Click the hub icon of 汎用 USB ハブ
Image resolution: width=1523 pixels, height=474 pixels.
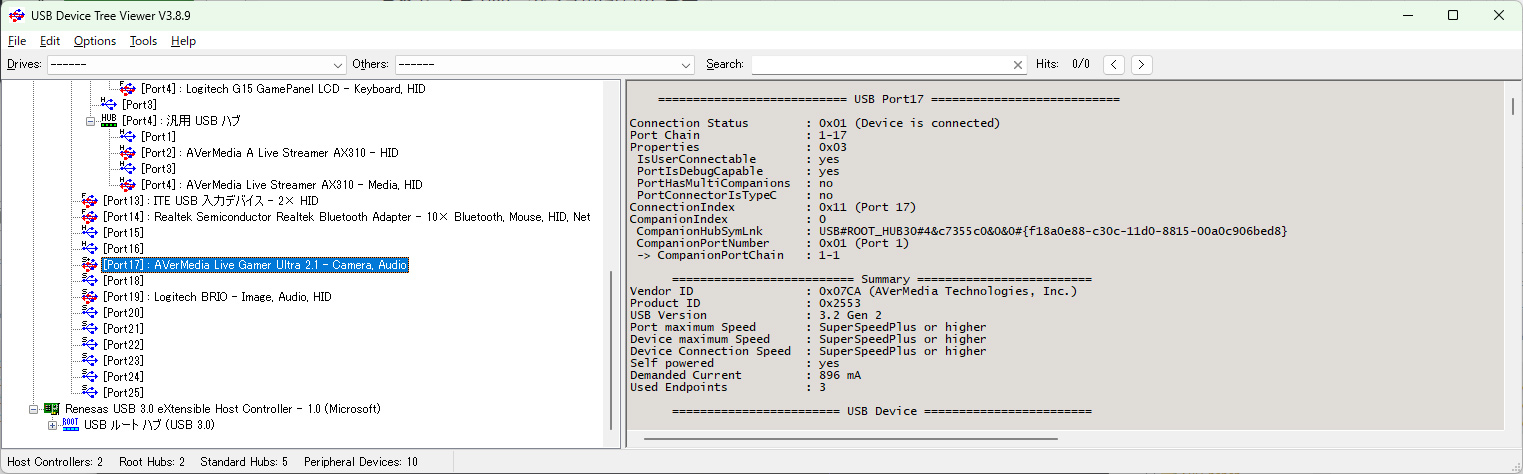(x=109, y=120)
